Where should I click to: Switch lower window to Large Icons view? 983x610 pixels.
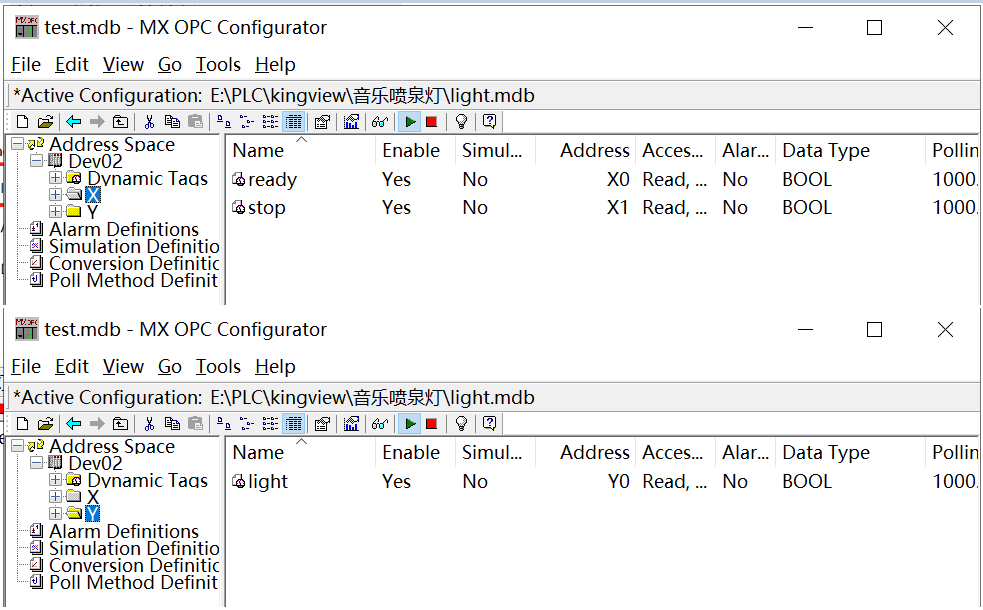223,424
